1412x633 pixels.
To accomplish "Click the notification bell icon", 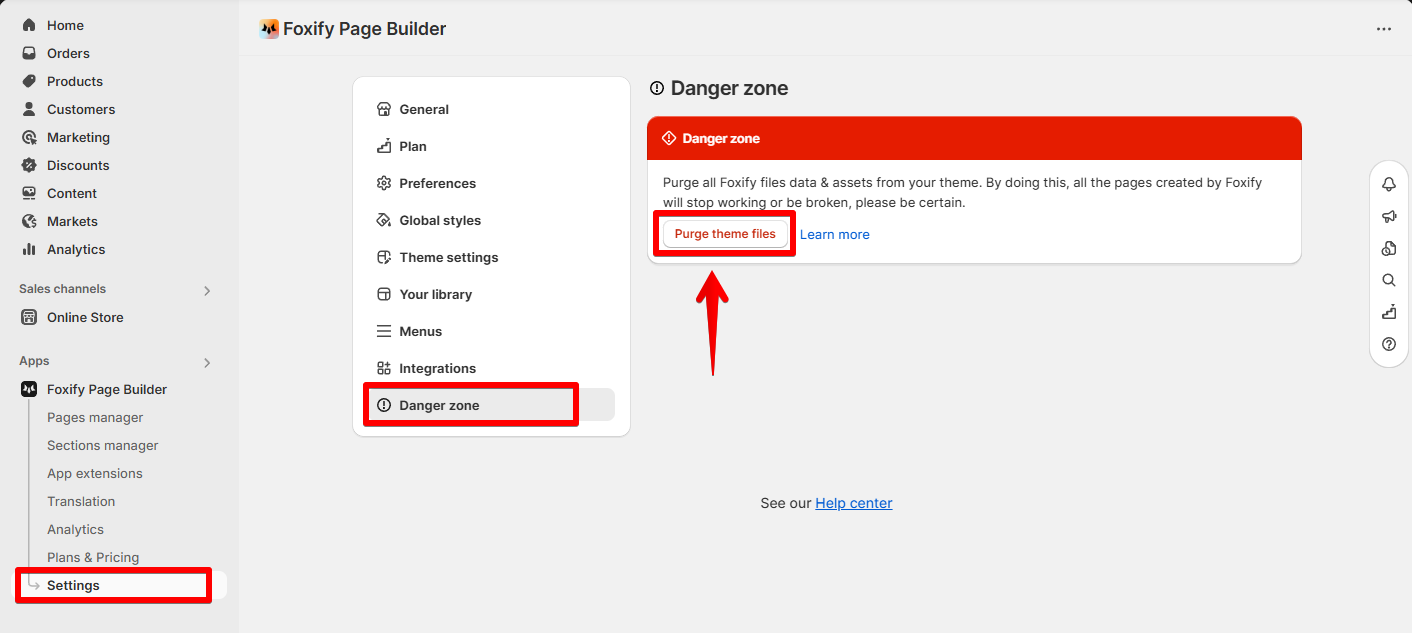I will click(1389, 184).
